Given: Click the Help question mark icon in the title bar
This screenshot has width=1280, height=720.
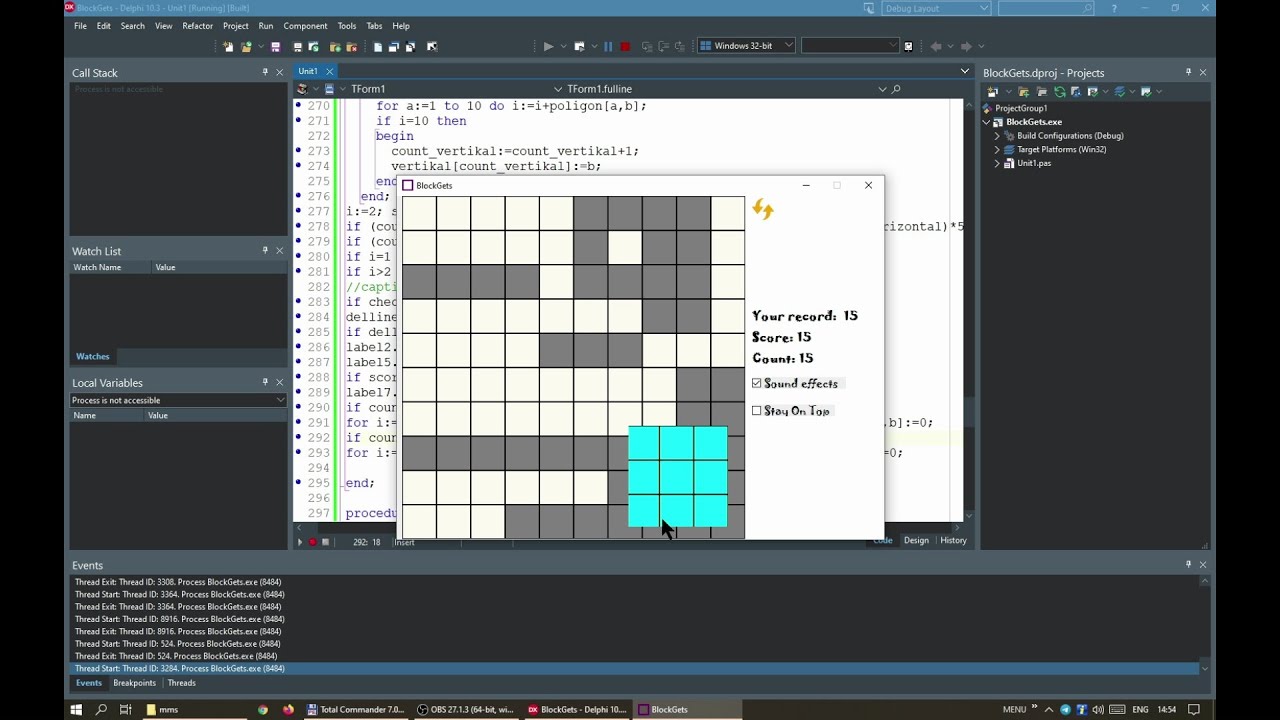Looking at the screenshot, I should pyautogui.click(x=1114, y=9).
